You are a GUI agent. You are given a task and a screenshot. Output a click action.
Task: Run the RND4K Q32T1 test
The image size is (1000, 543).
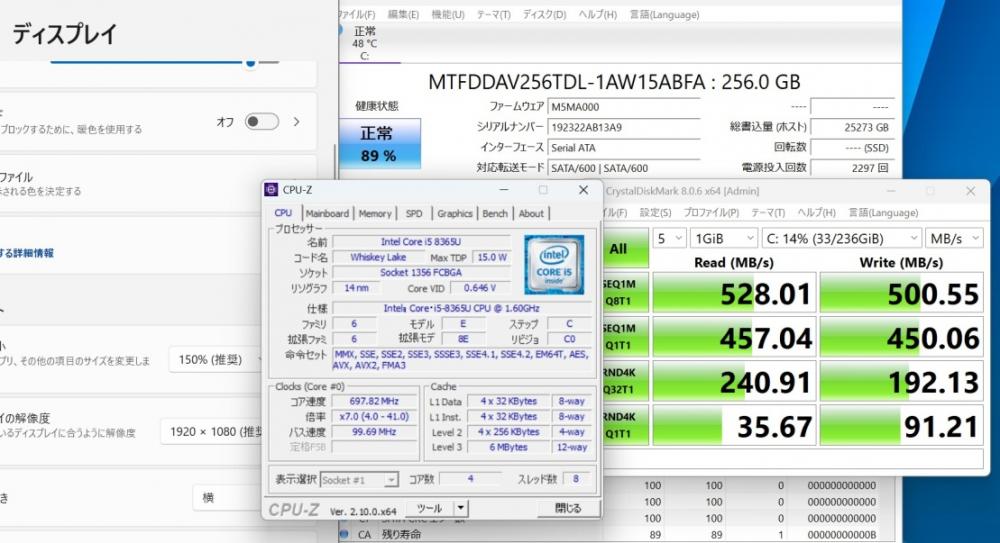click(x=625, y=381)
